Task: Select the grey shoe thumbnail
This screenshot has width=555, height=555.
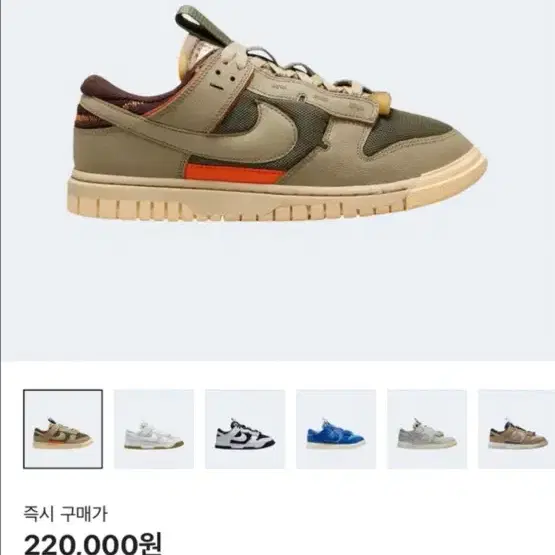Action: [x=427, y=429]
